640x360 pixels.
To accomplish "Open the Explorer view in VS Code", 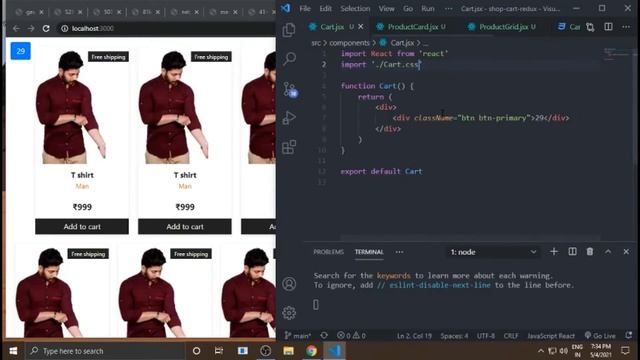I will click(x=289, y=30).
